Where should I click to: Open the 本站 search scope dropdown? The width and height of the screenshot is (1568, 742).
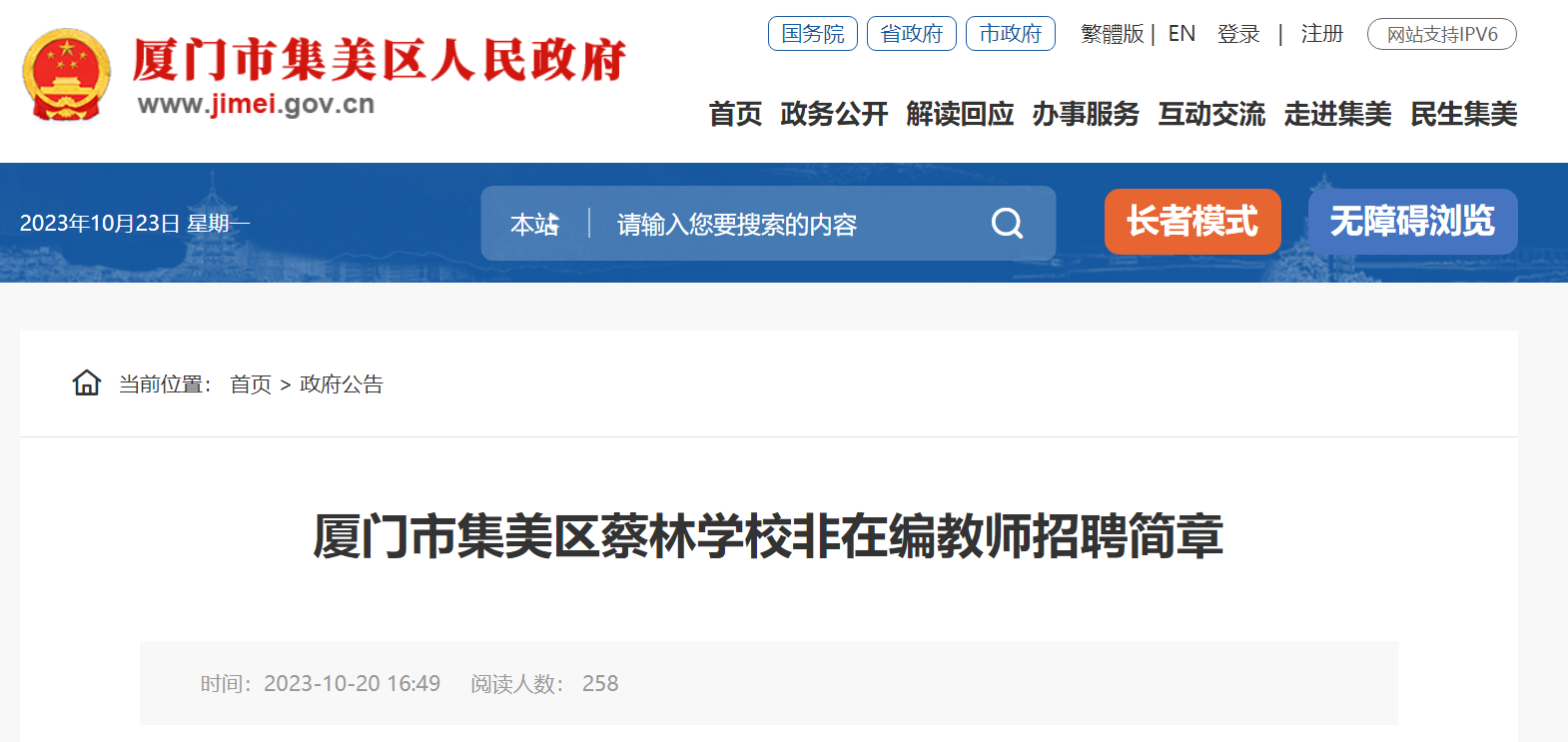pos(535,224)
